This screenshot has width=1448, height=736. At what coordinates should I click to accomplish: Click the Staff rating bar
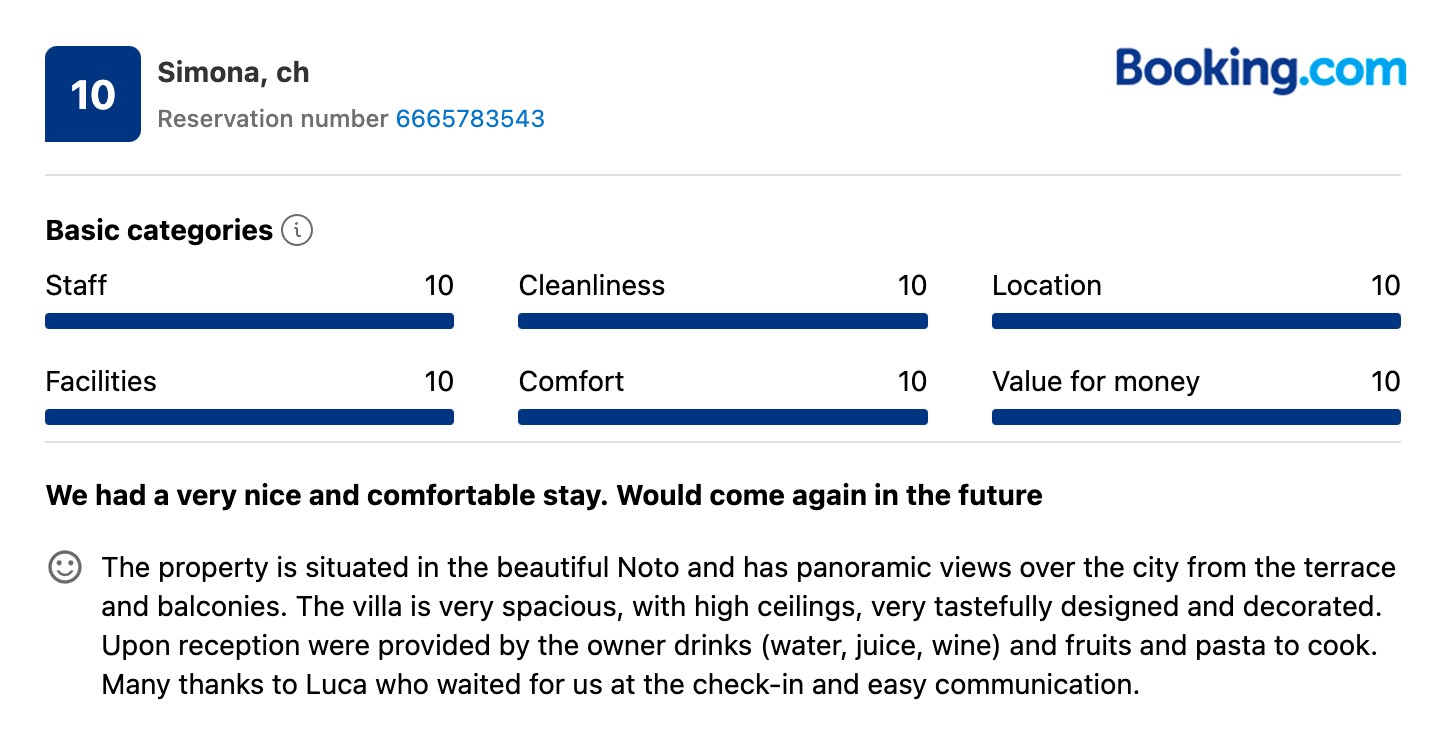pos(250,321)
